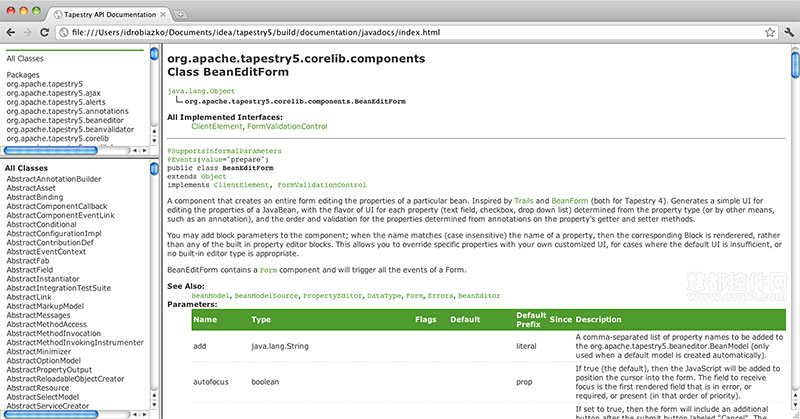Open class AbstractMethodInvokingInstrumenter
800x419 pixels.
75,342
